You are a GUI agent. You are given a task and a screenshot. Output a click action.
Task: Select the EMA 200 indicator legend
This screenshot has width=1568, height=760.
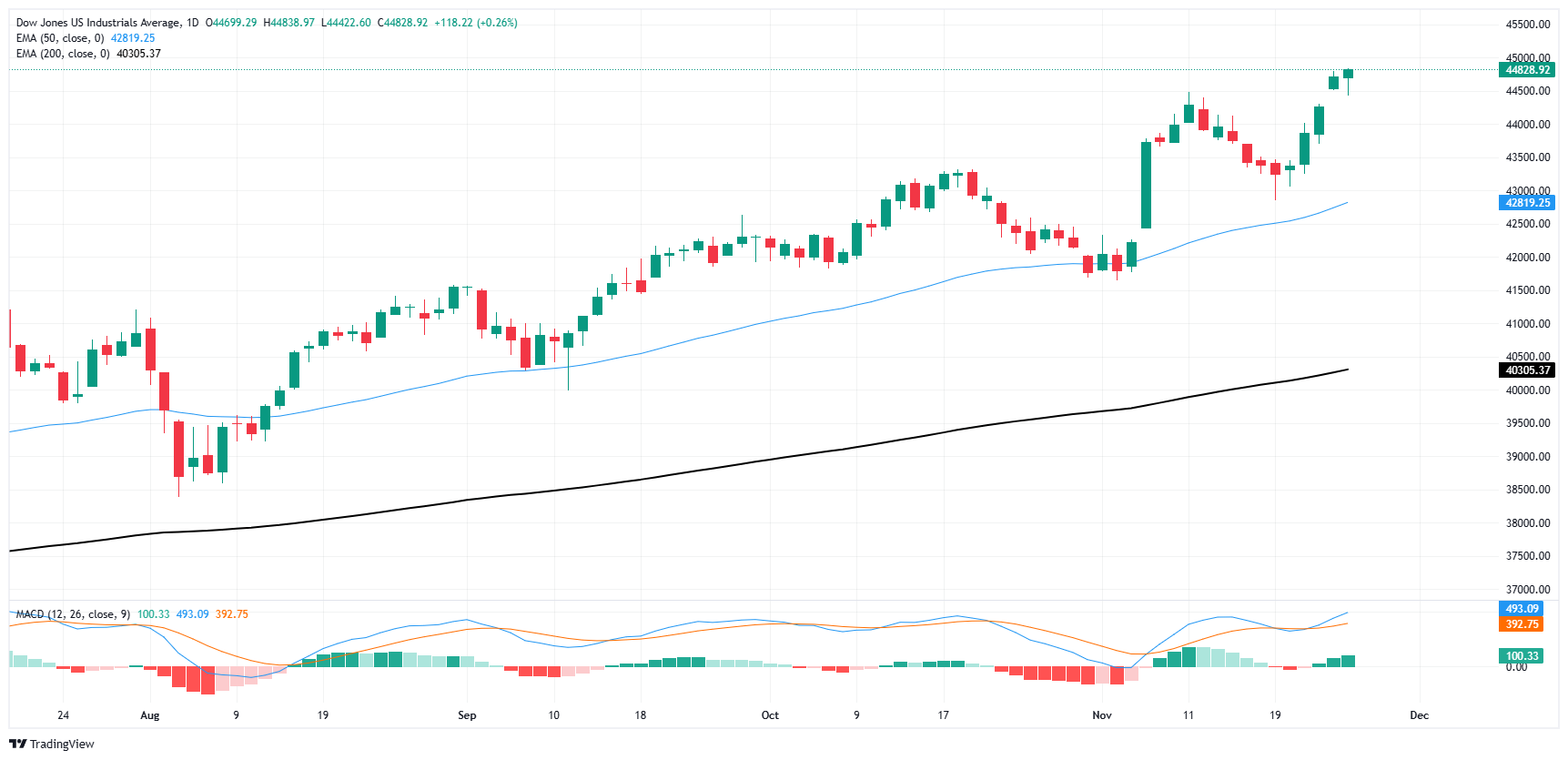(88, 54)
